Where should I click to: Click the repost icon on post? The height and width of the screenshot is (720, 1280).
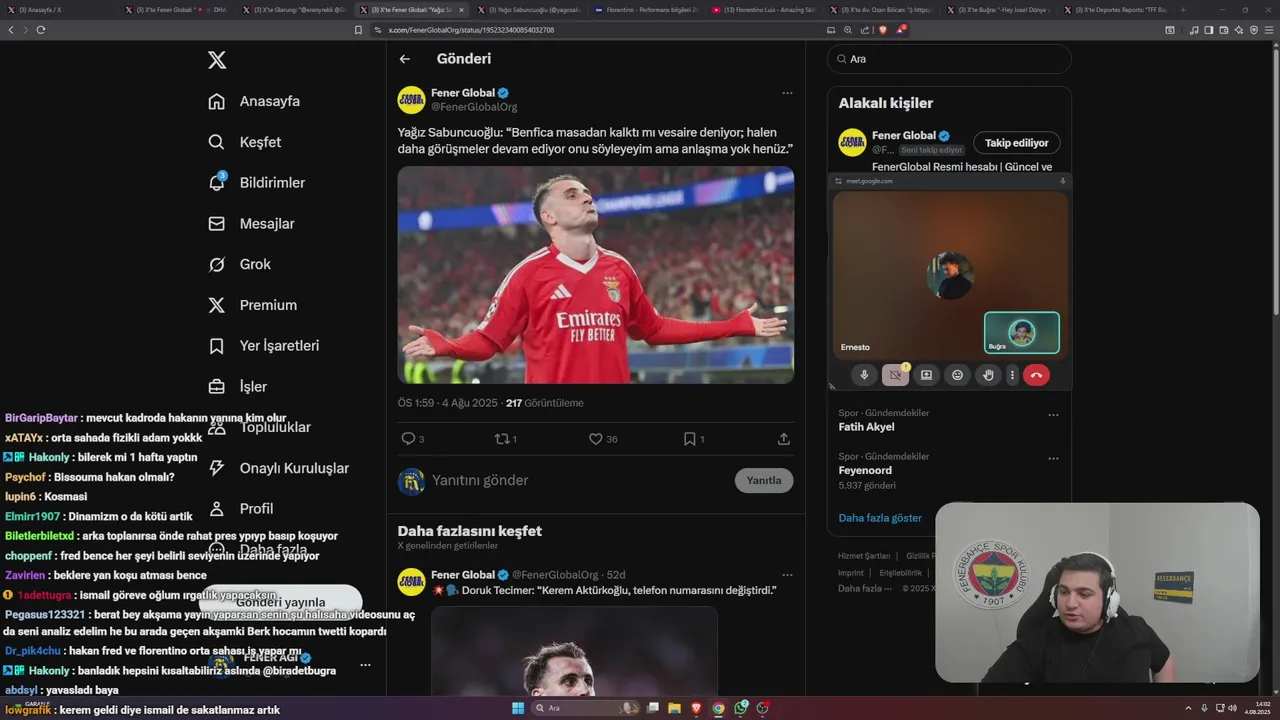coord(502,439)
